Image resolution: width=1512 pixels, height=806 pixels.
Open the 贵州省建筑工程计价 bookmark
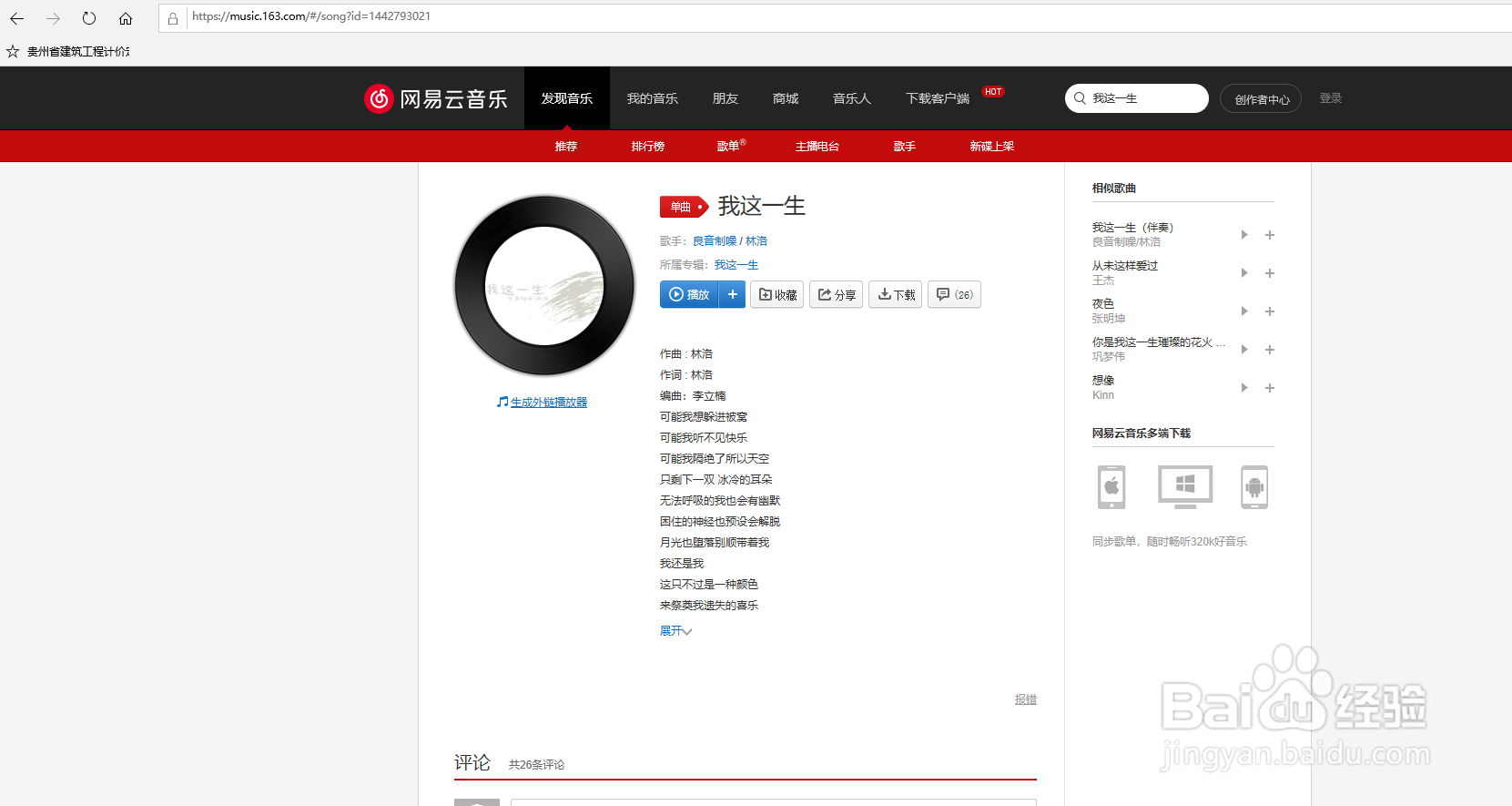[78, 52]
